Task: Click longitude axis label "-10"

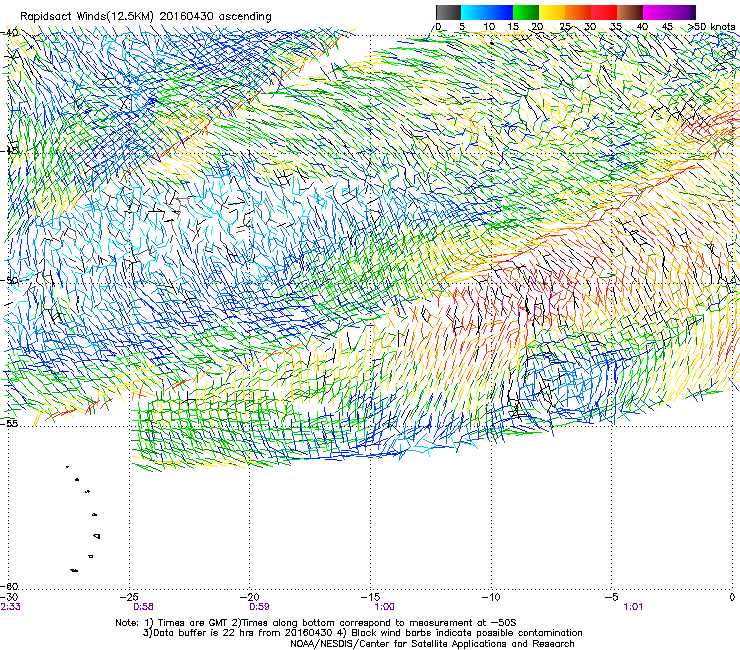Action: tap(491, 597)
